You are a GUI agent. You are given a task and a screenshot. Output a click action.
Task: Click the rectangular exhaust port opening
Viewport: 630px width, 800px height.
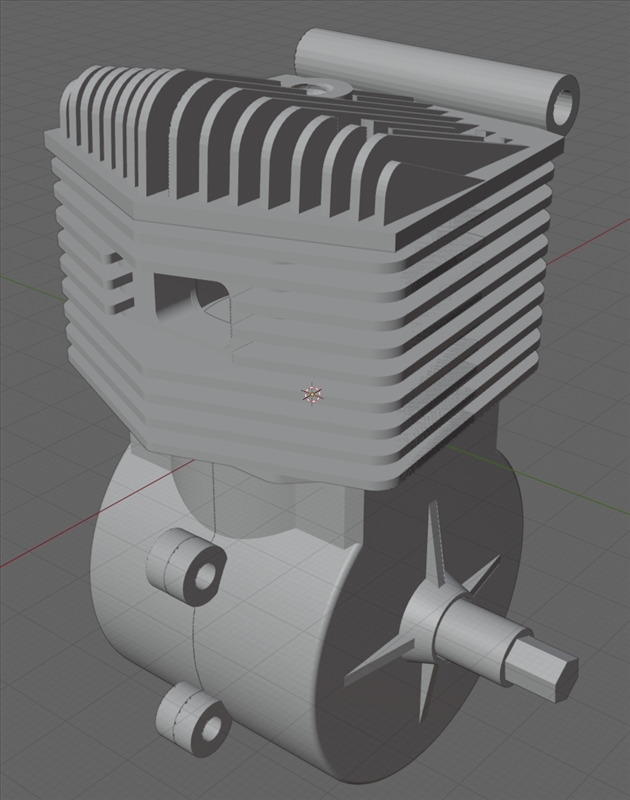pos(193,299)
